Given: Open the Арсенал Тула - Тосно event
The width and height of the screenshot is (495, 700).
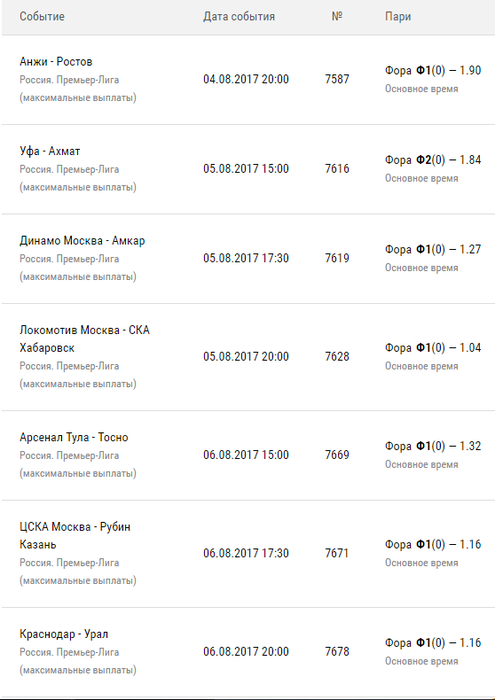Looking at the screenshot, I should coord(74,438).
